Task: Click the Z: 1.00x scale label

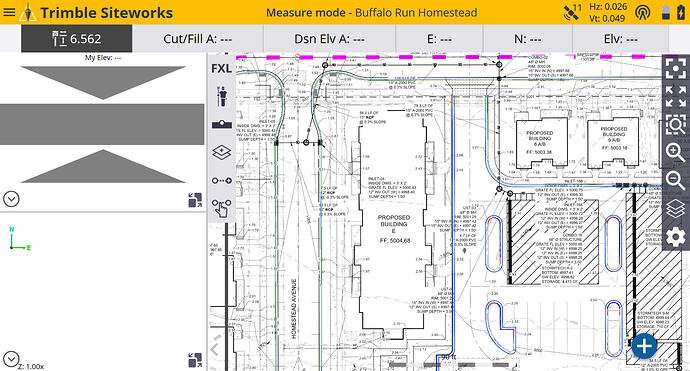Action: [31, 366]
